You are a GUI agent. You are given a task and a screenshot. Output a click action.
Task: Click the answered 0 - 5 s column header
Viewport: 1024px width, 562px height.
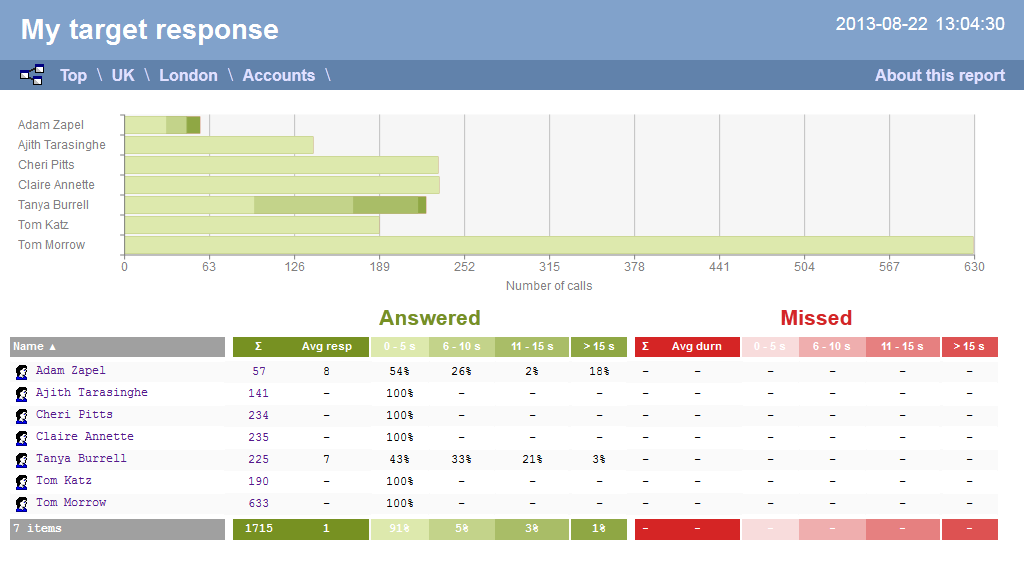click(x=399, y=347)
